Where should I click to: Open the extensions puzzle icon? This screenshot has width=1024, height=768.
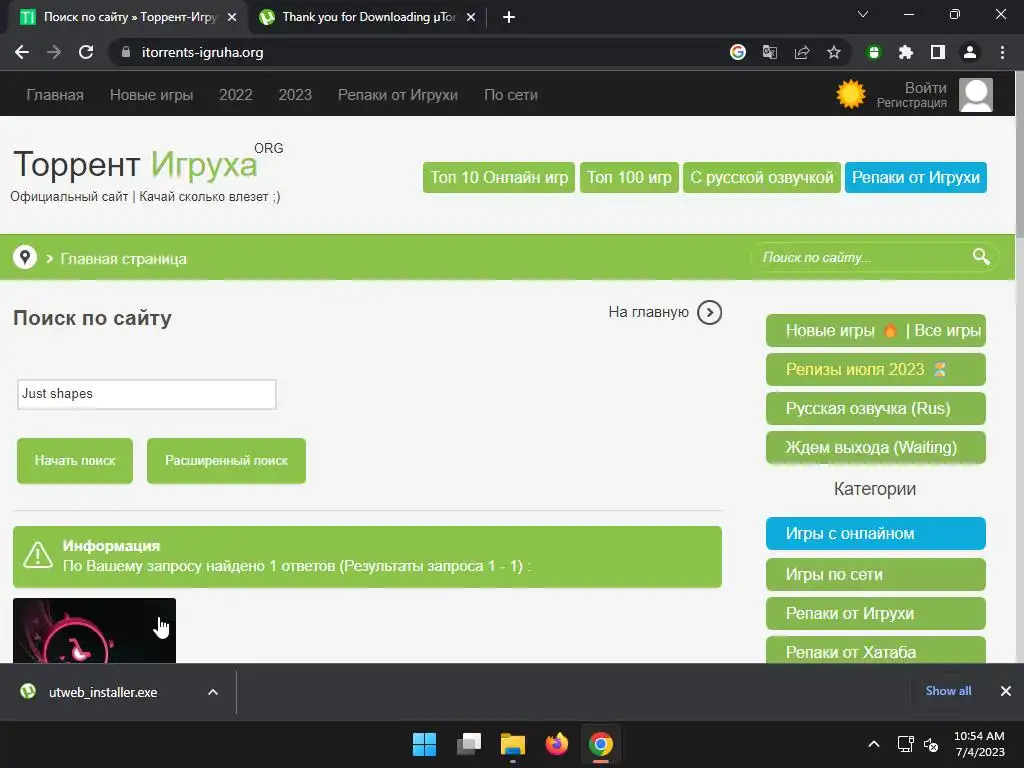click(905, 52)
